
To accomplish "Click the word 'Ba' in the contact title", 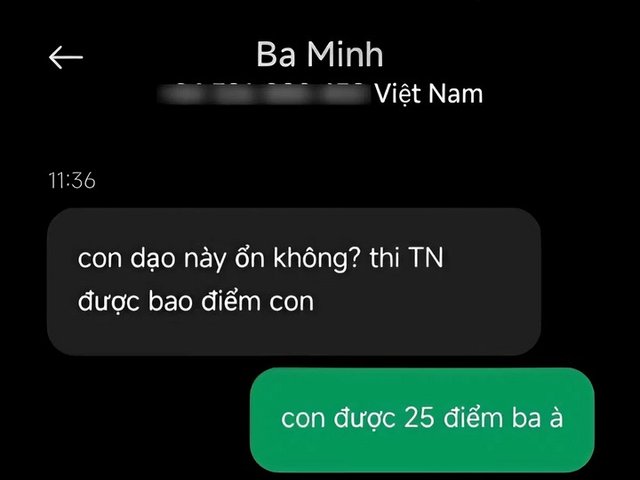I will coord(276,54).
